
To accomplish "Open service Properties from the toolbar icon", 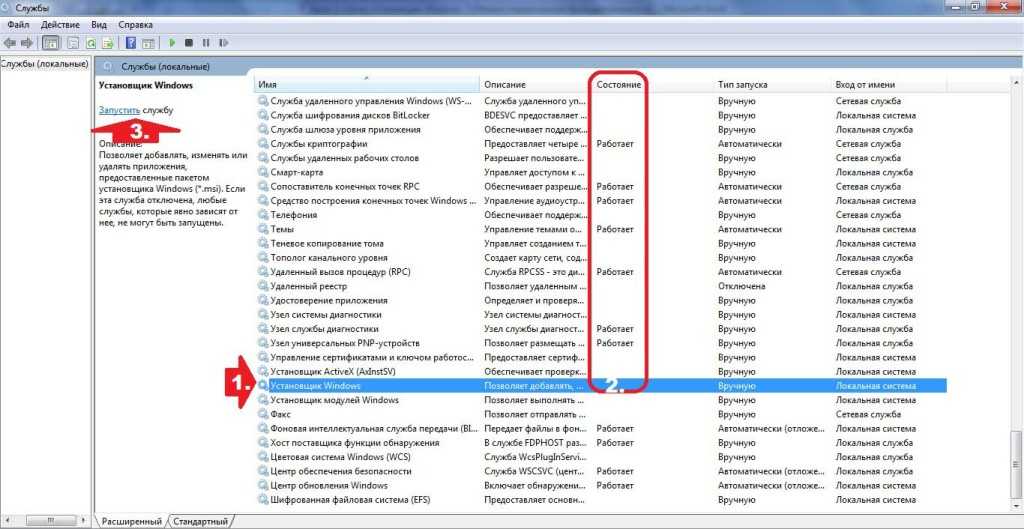I will pyautogui.click(x=73, y=43).
